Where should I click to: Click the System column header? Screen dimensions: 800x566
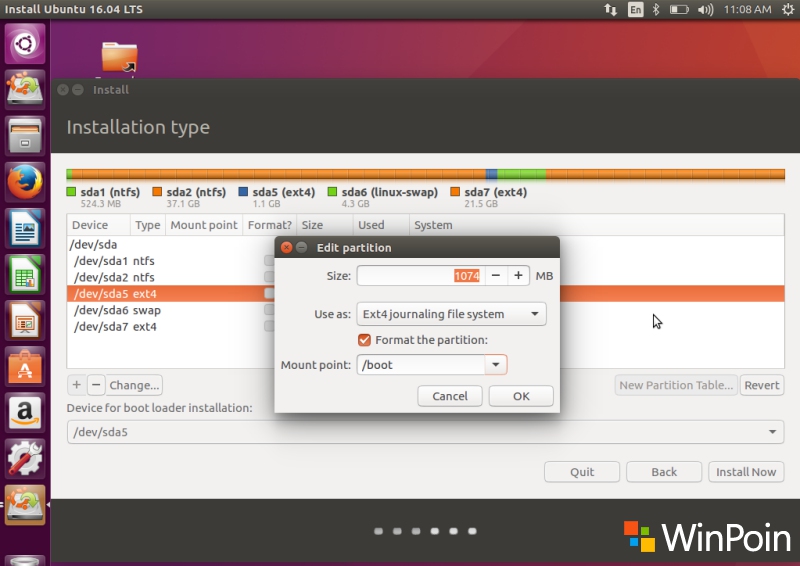click(x=596, y=225)
